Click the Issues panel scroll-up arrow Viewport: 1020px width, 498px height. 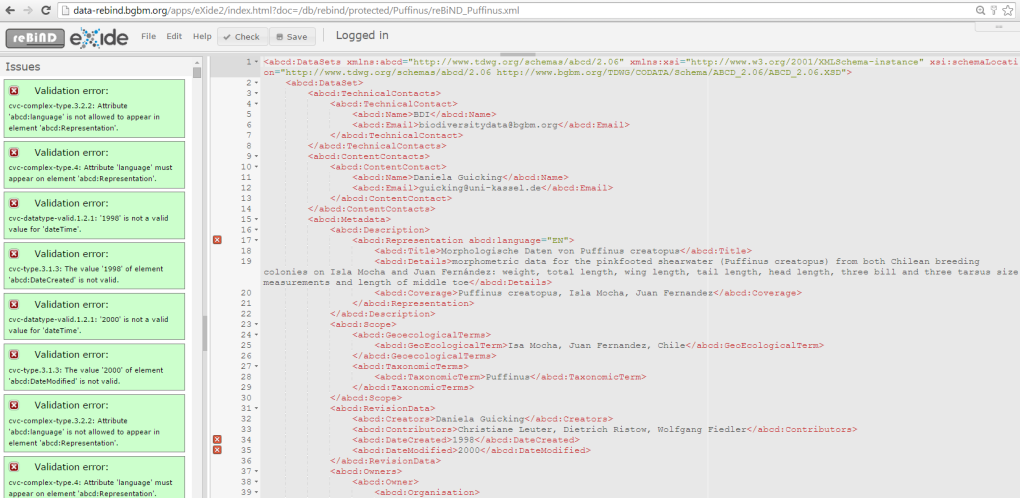[x=197, y=62]
